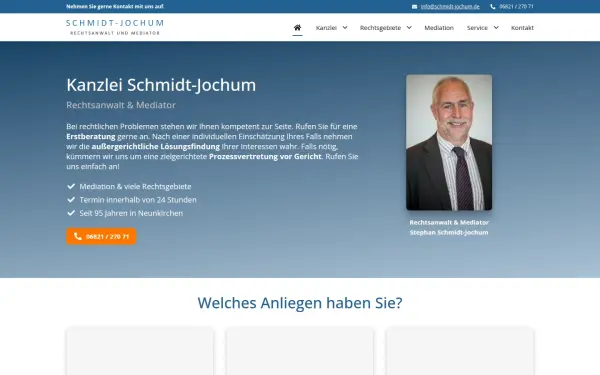Click the heading Welches Anliegen haben Sie?
The height and width of the screenshot is (375, 600).
point(300,303)
